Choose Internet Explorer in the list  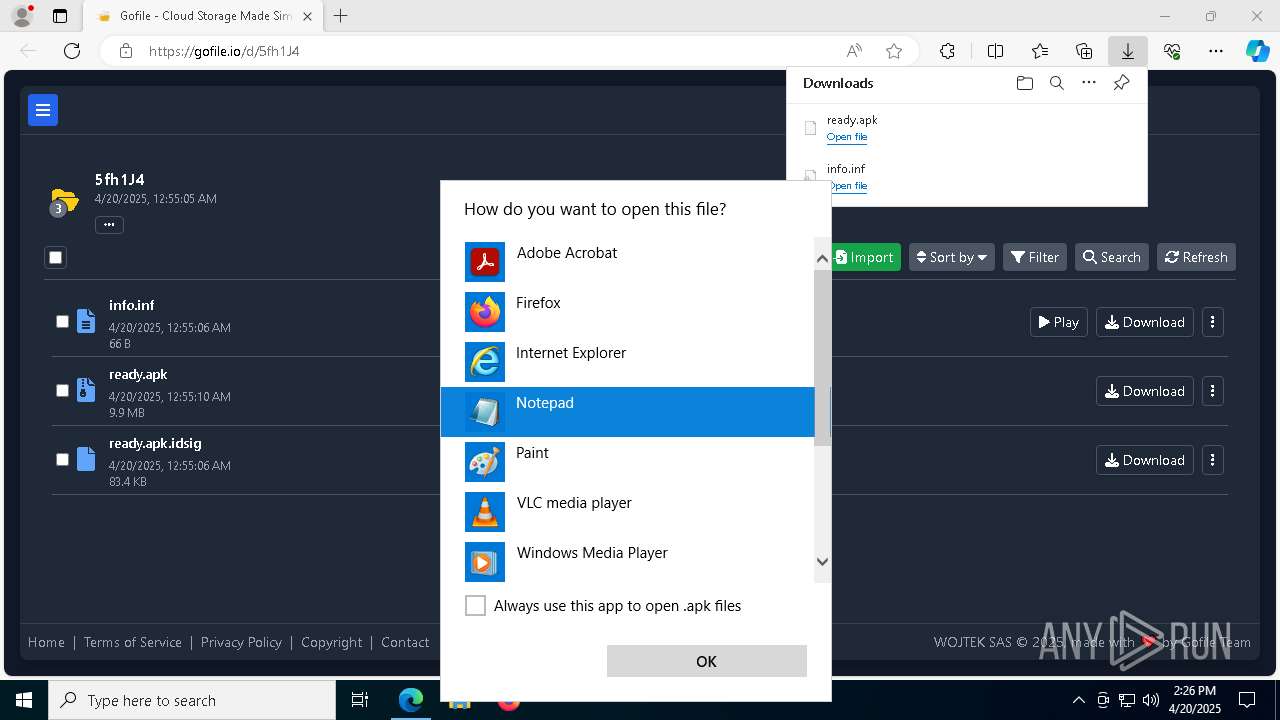tap(628, 362)
